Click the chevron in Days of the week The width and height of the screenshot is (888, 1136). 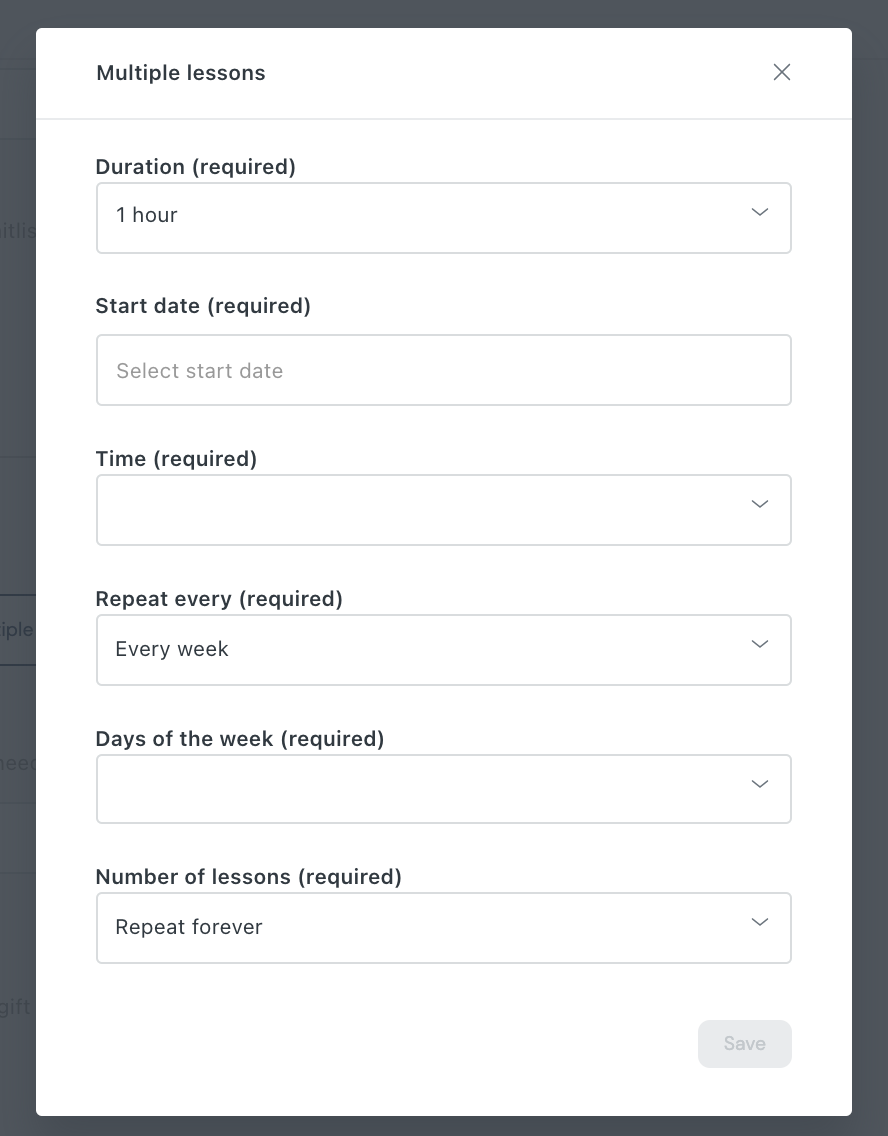tap(759, 784)
